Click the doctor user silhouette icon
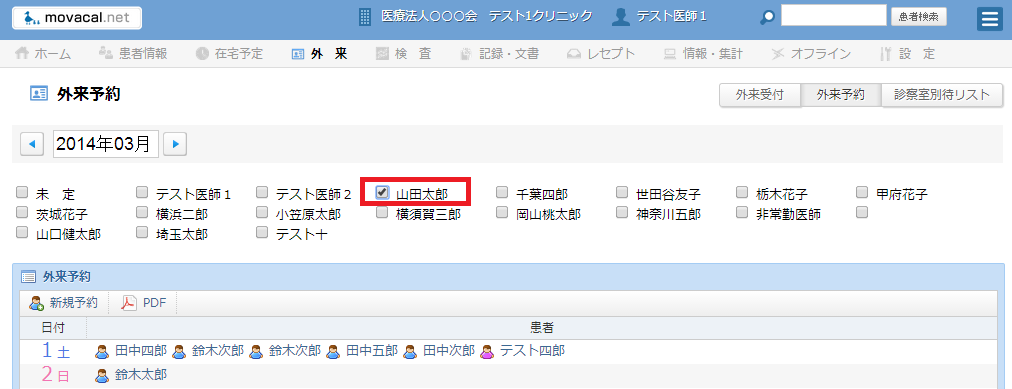 (x=621, y=17)
